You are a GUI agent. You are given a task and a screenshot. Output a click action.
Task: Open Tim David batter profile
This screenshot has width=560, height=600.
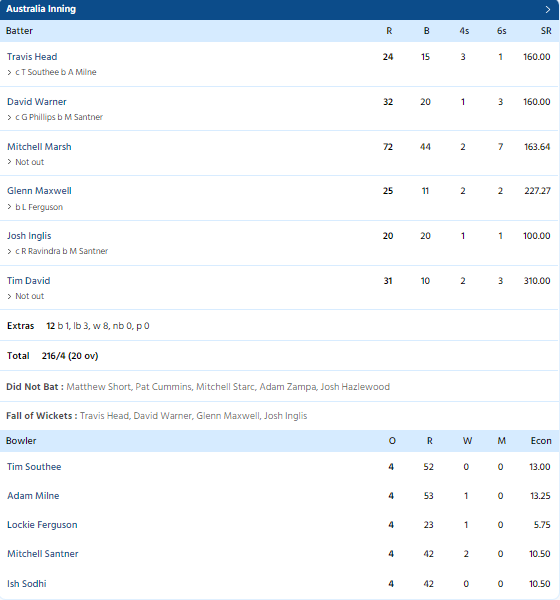[x=29, y=280]
